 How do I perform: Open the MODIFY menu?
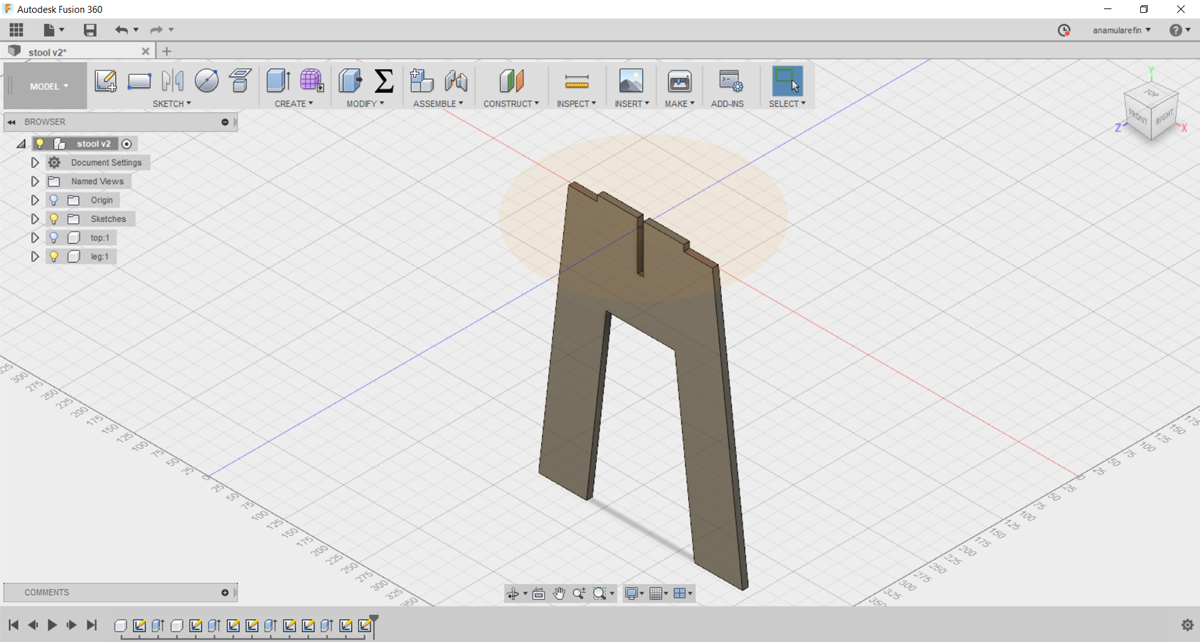point(365,104)
